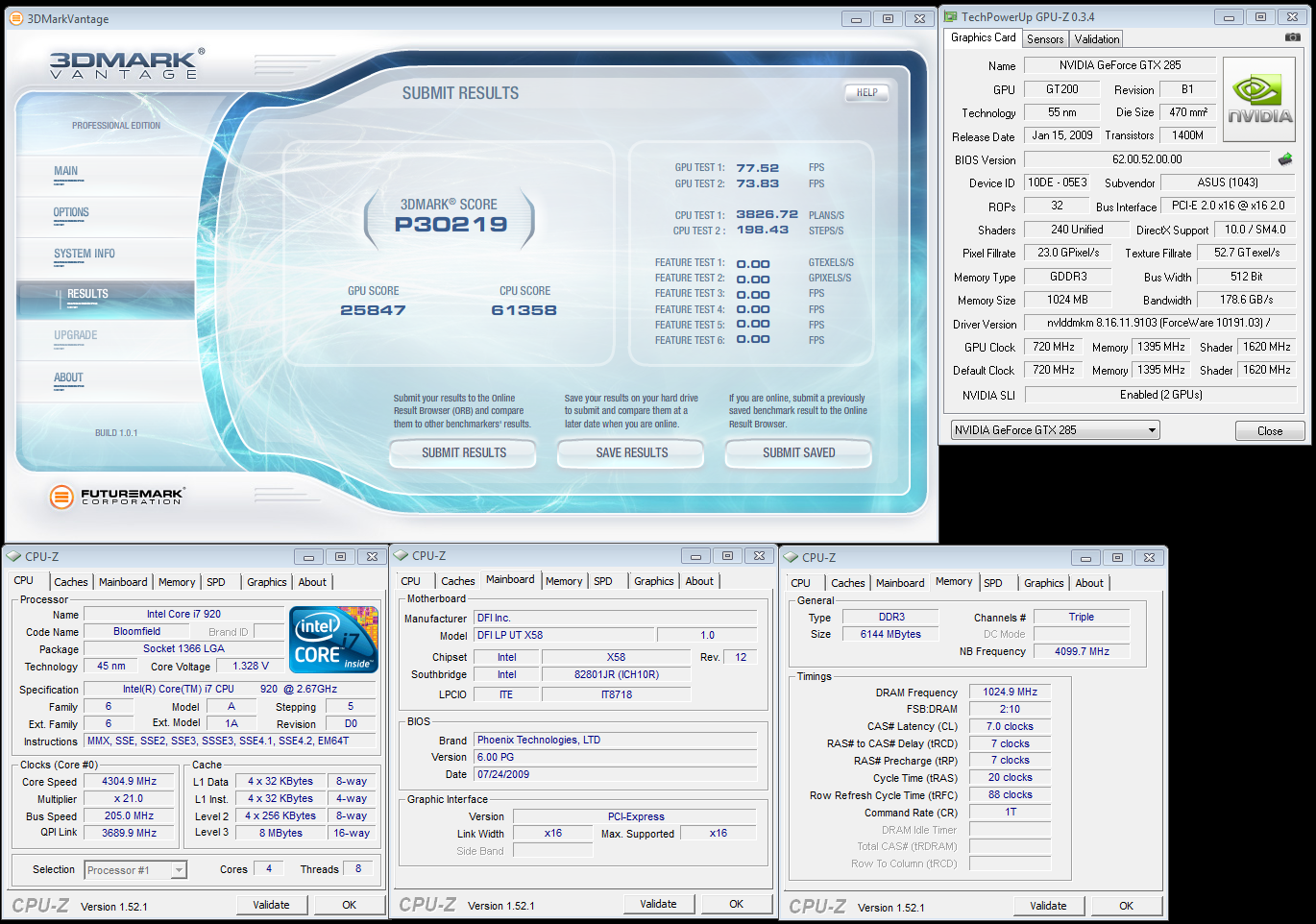
Task: Click the HELP button in 3DMark
Action: tap(866, 93)
